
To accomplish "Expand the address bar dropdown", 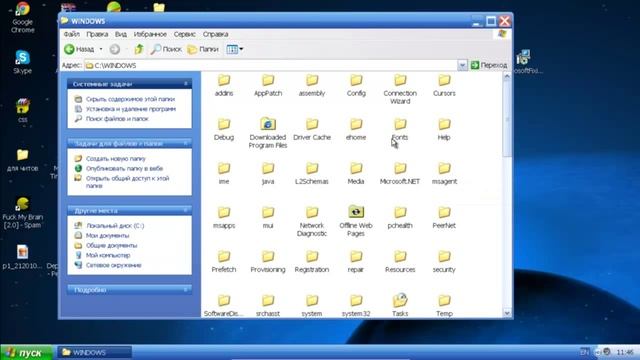I will click(x=462, y=65).
